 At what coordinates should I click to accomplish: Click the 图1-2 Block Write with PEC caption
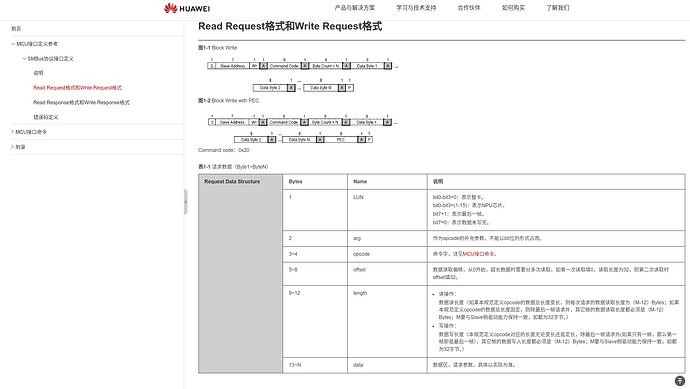[x=228, y=101]
